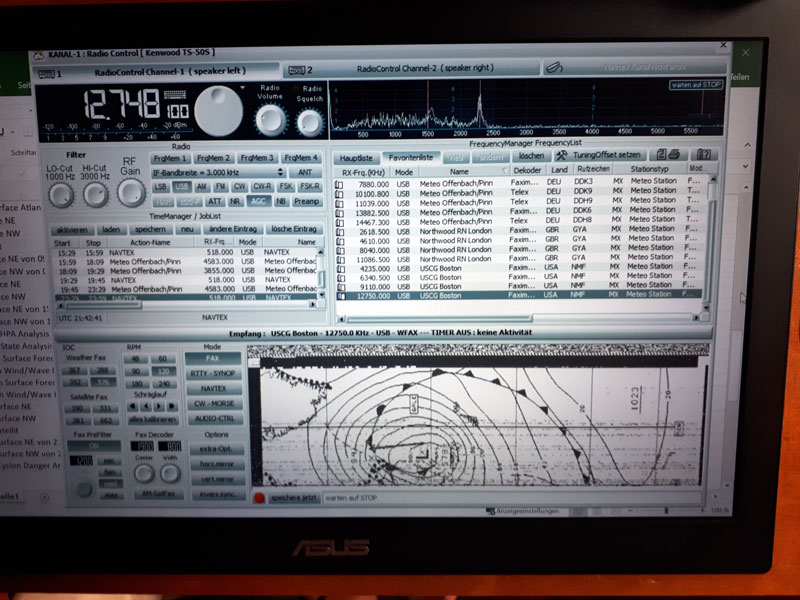Switch to RadioControl Channel-1 tab
The image size is (800, 600).
coord(156,72)
